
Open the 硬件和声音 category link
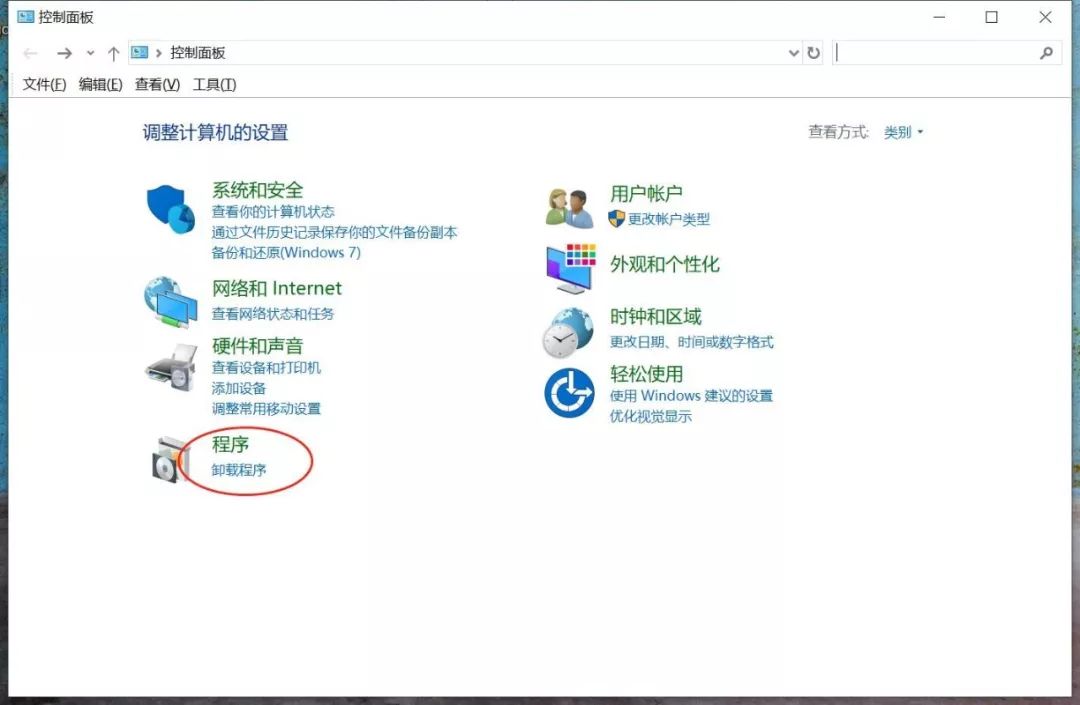pos(257,346)
